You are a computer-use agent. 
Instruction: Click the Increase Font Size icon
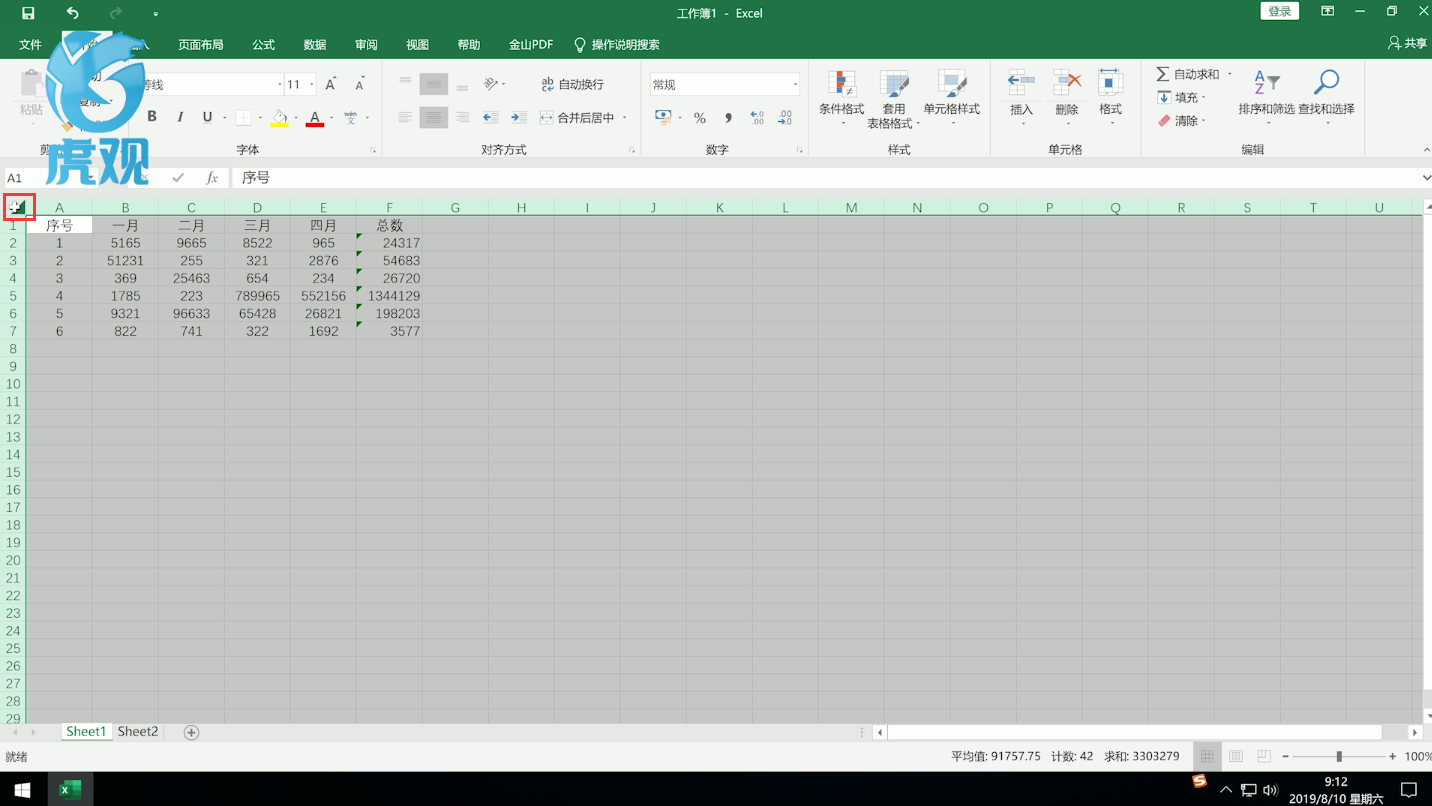point(331,85)
